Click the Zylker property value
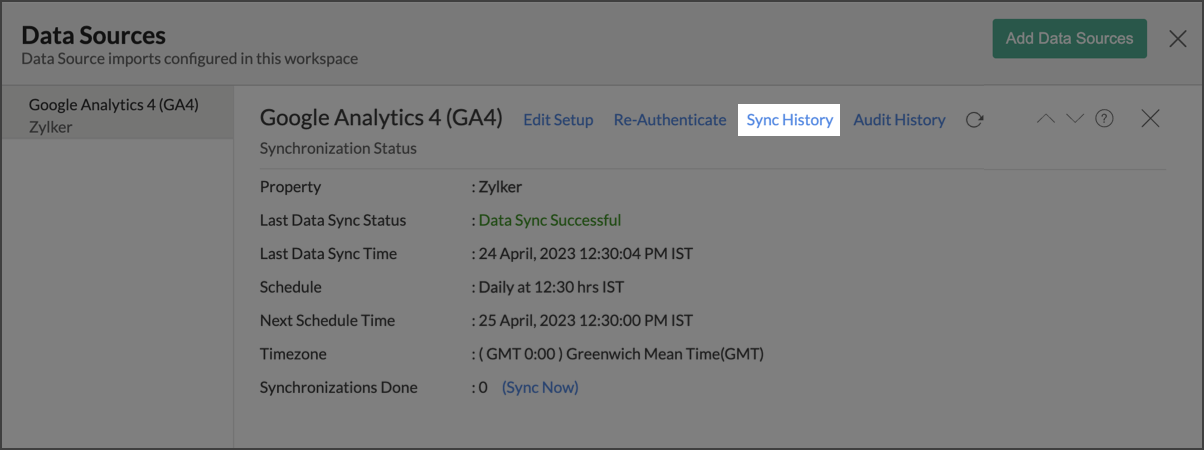The height and width of the screenshot is (450, 1204). pyautogui.click(x=500, y=187)
